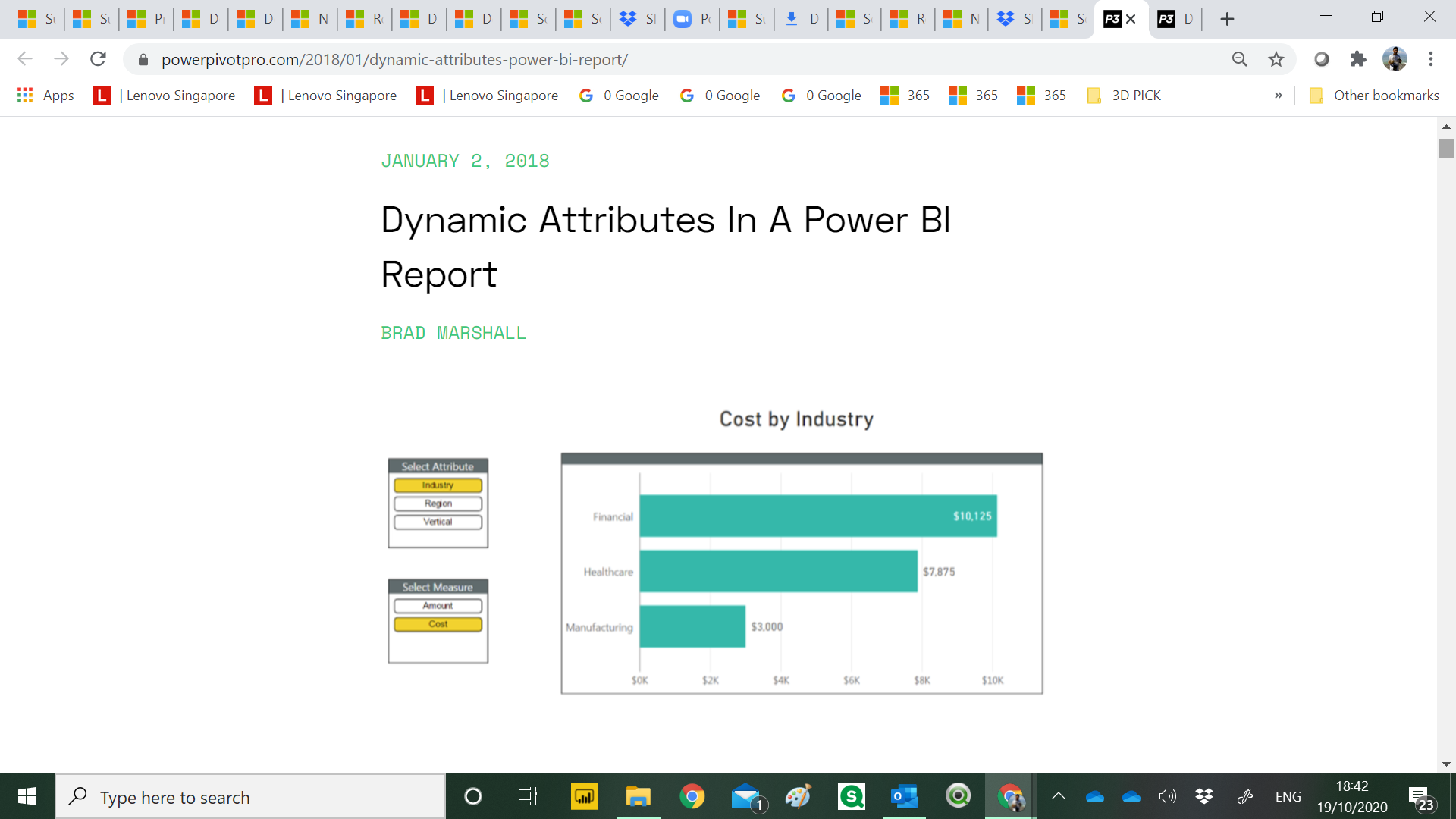Open the first 0 Google bookmark

click(619, 96)
